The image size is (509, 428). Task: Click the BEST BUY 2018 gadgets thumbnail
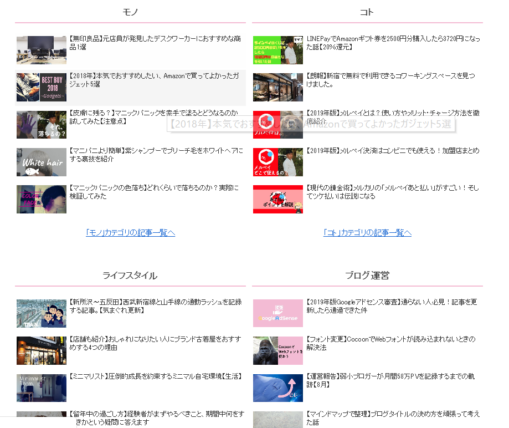coord(42,87)
